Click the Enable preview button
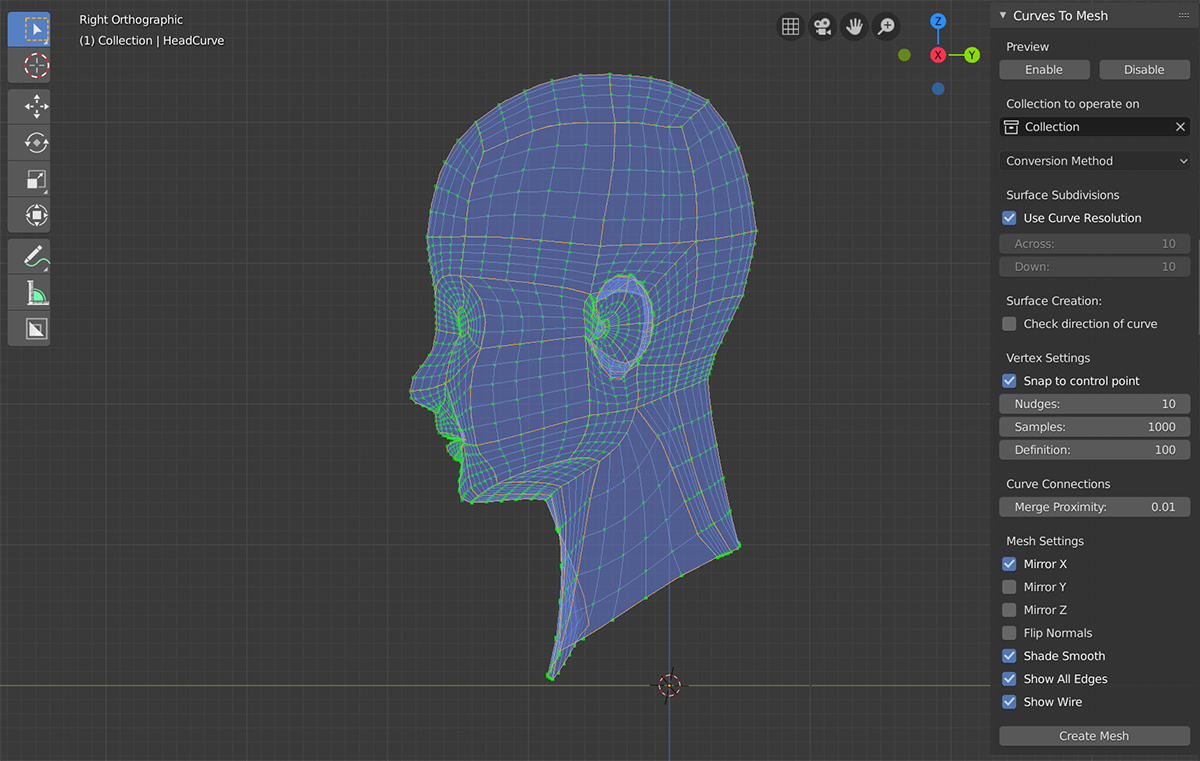This screenshot has height=761, width=1200. coord(1044,70)
